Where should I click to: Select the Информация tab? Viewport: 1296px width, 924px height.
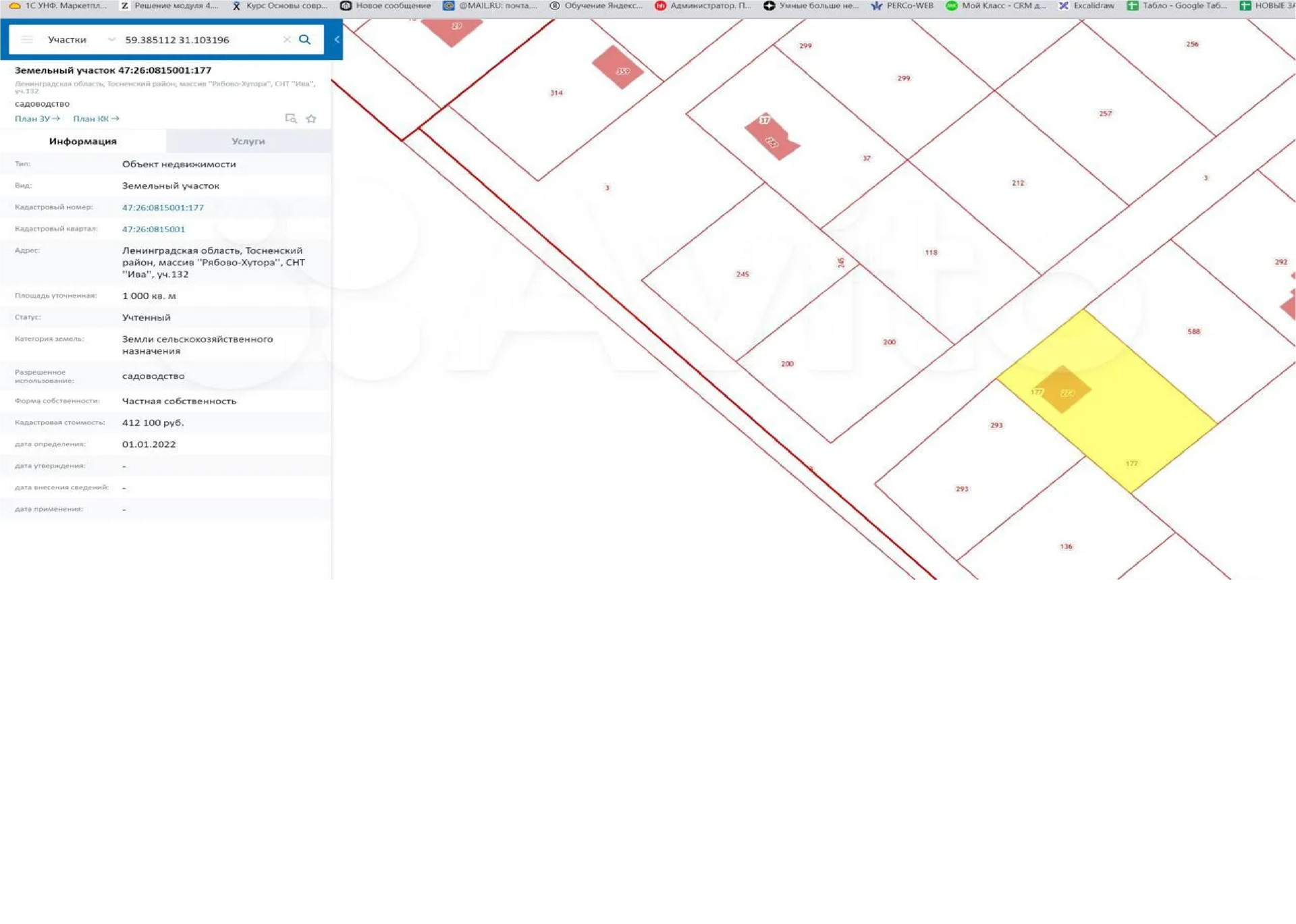(82, 141)
